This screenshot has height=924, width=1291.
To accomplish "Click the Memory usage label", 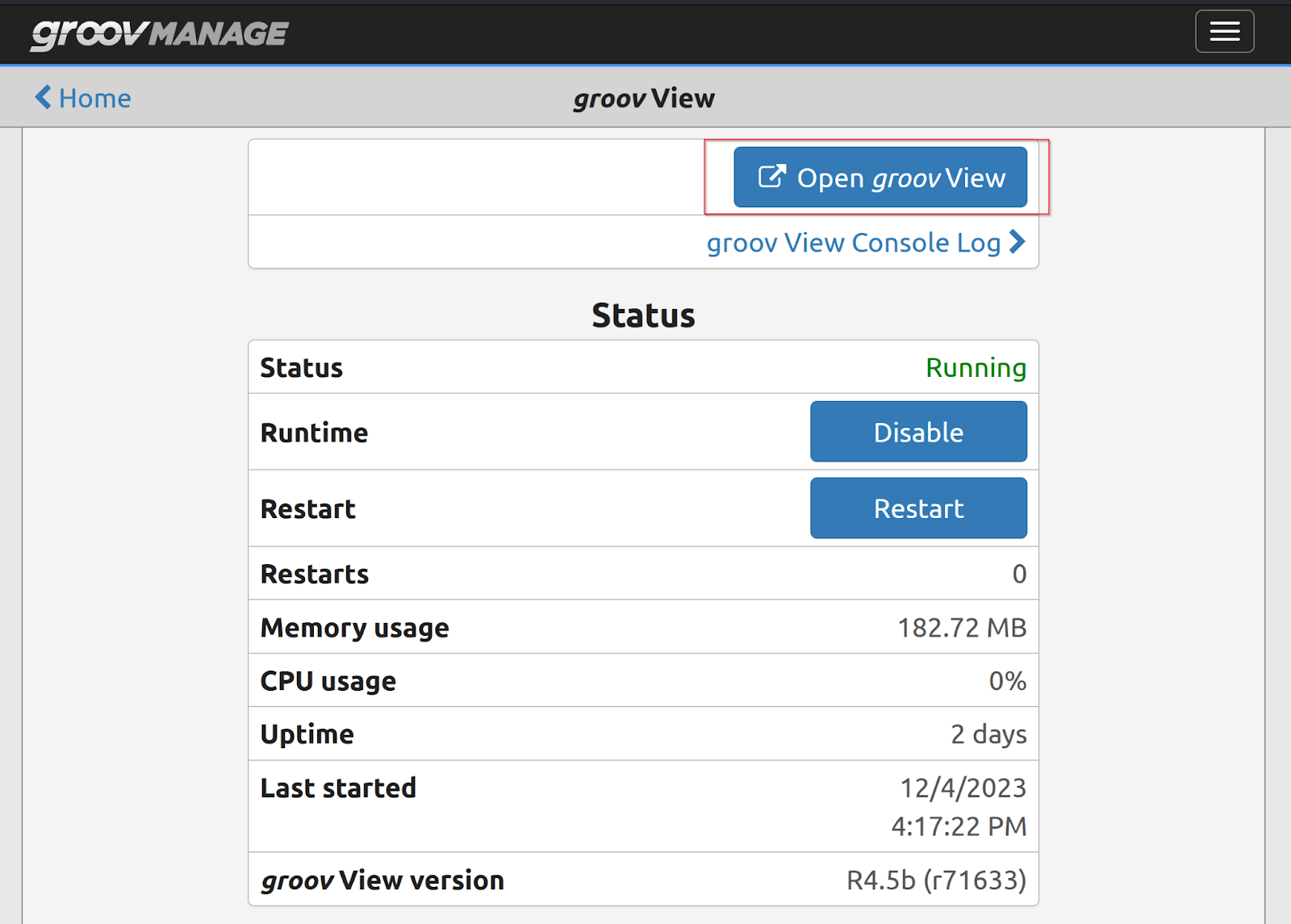I will click(354, 628).
